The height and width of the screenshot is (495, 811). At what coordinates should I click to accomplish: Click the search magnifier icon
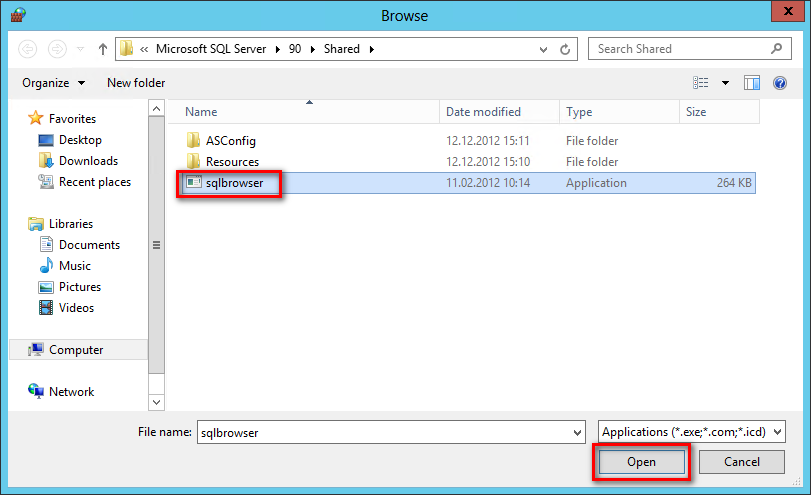[x=776, y=48]
